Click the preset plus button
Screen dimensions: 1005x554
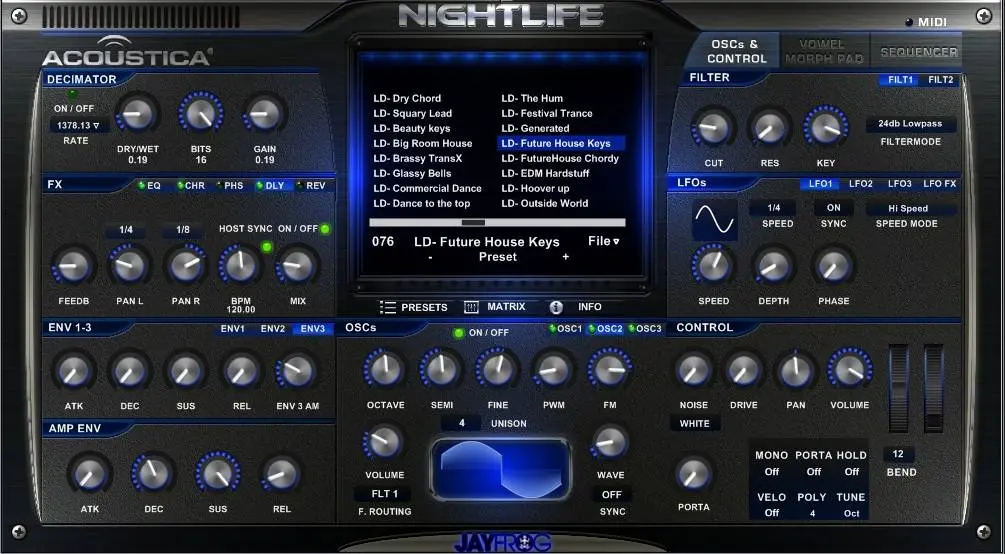click(x=565, y=257)
